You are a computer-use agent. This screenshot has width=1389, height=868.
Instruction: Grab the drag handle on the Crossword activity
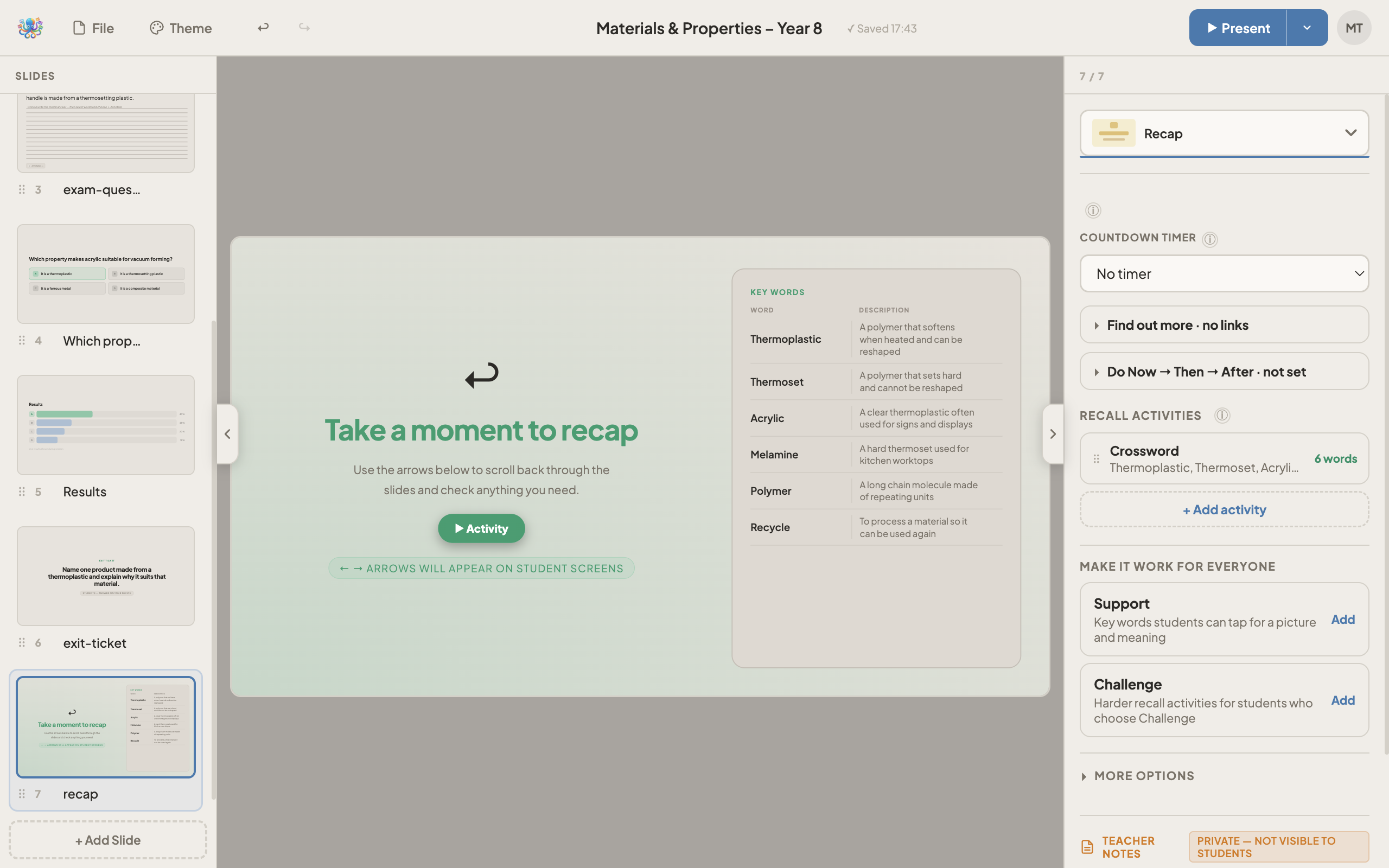pyautogui.click(x=1096, y=459)
